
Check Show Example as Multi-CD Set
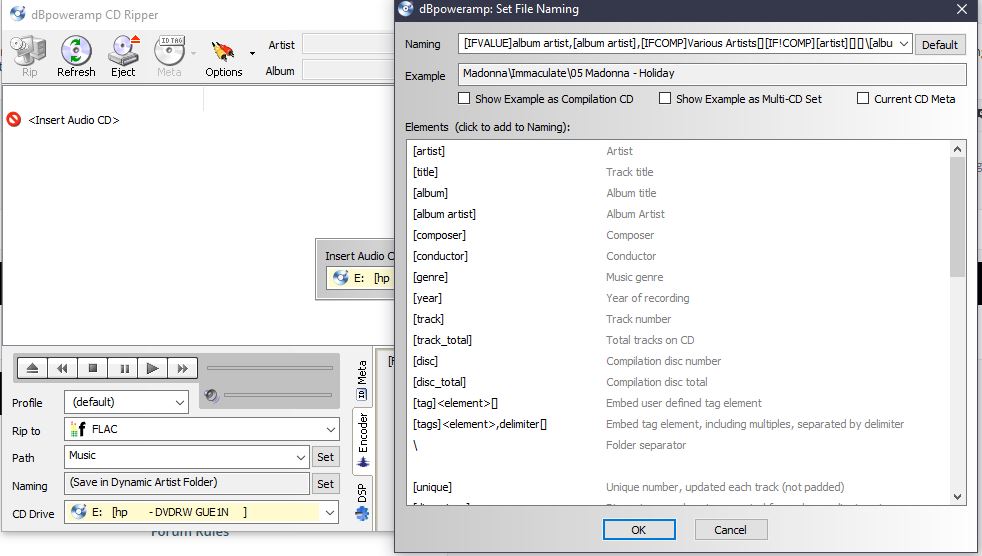pos(665,99)
